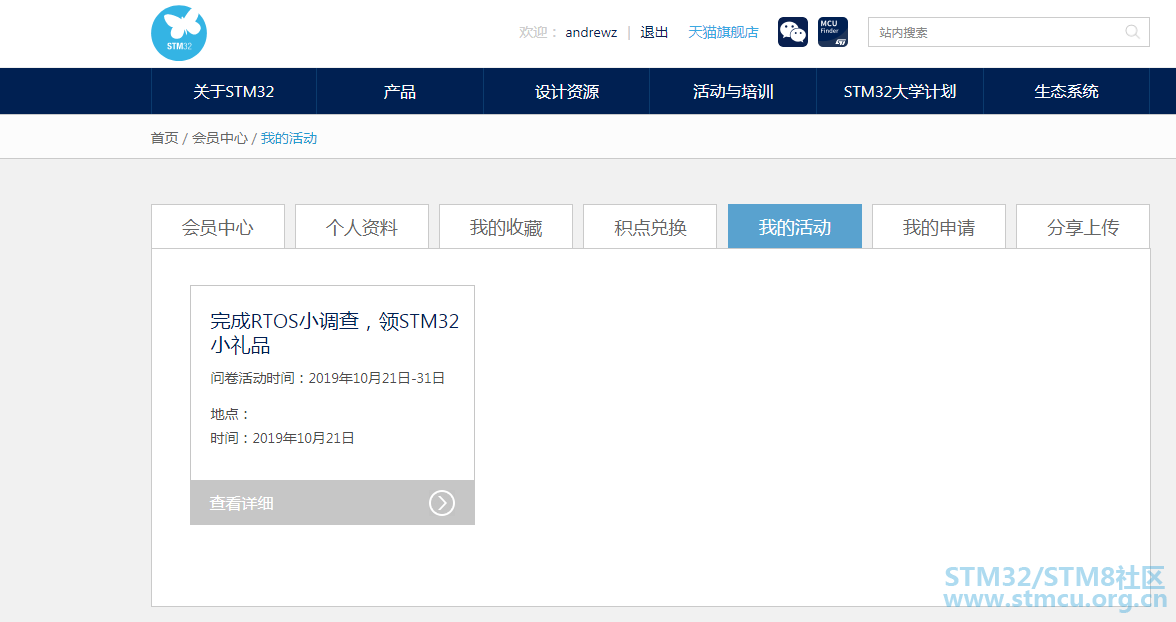Open STM32大学计划 menu
The width and height of the screenshot is (1176, 622).
point(899,92)
